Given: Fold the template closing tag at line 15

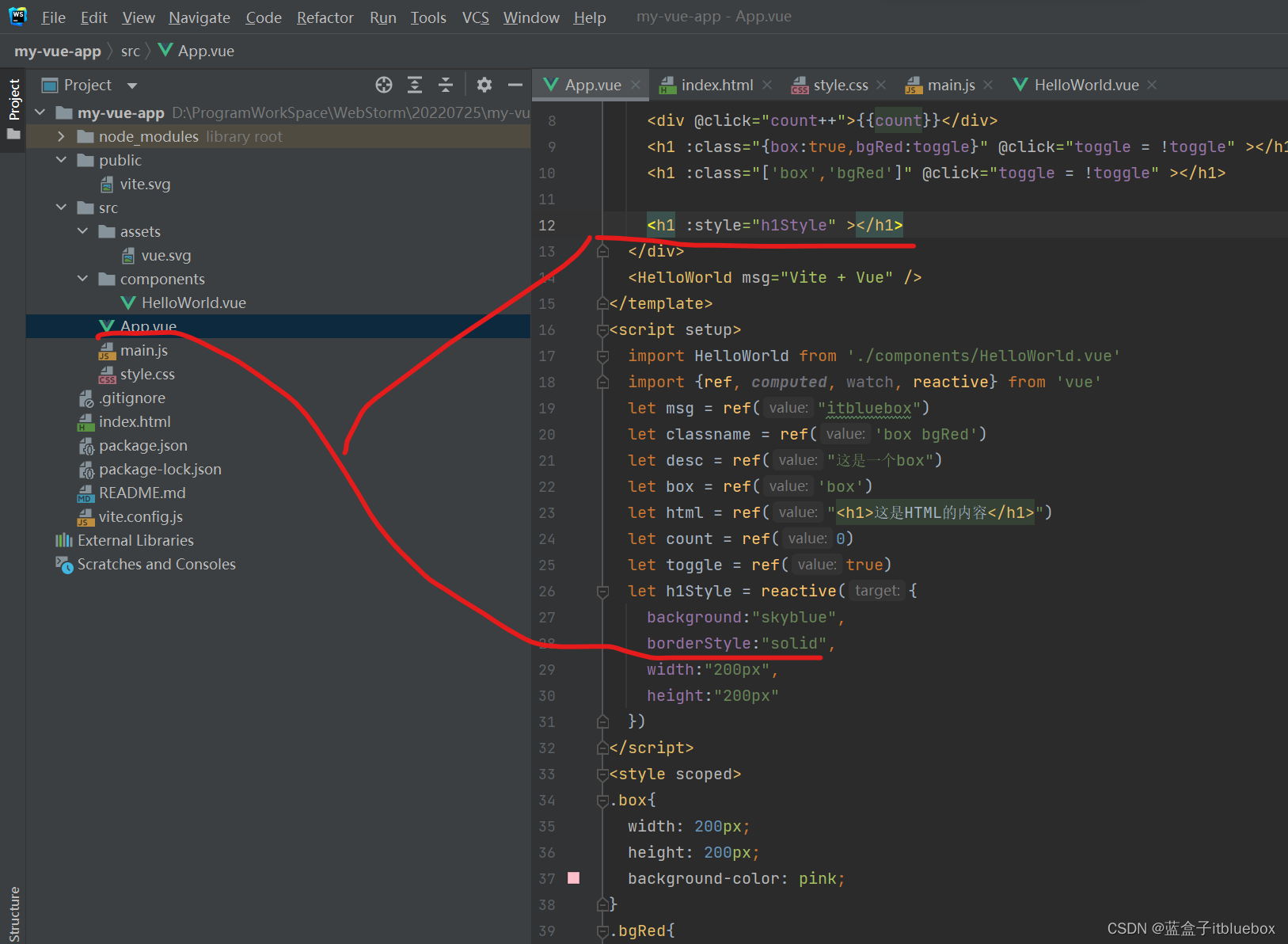Looking at the screenshot, I should (x=602, y=303).
